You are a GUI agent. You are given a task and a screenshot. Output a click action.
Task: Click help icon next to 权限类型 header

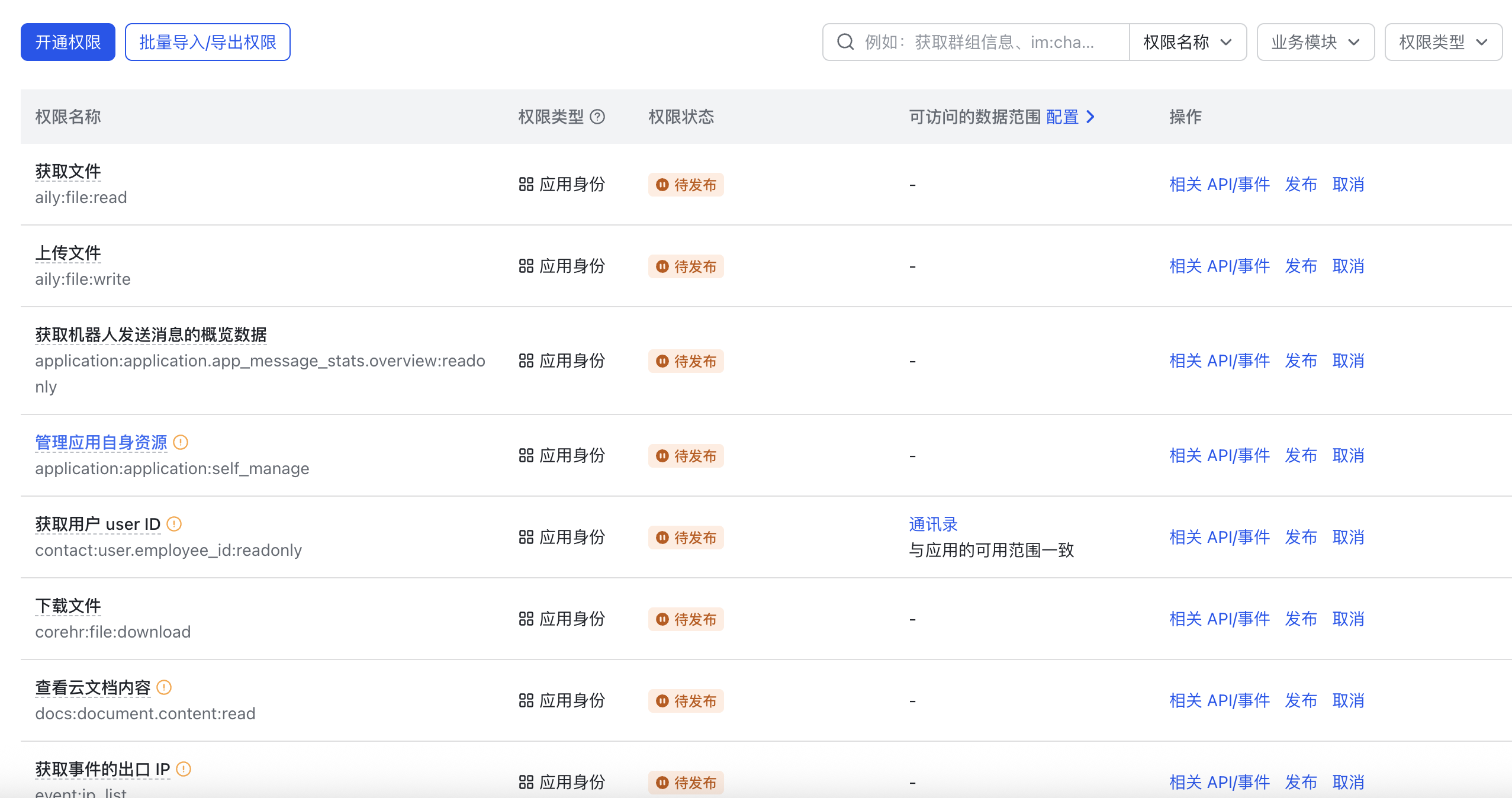click(x=598, y=117)
